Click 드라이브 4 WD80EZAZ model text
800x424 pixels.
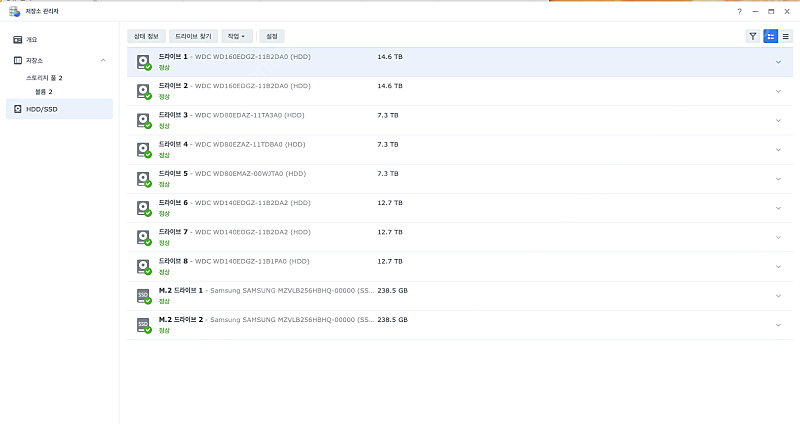pyautogui.click(x=250, y=144)
